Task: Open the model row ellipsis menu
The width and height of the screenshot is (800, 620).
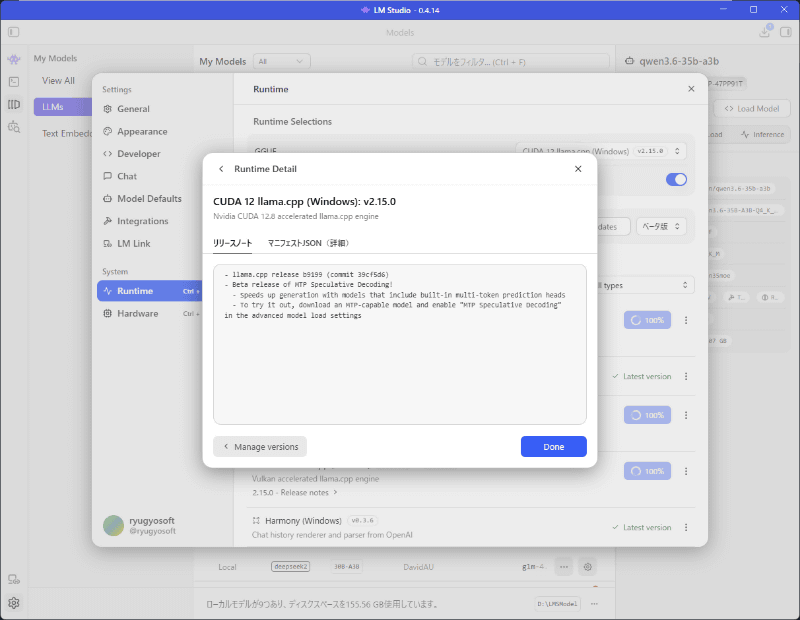Action: tap(564, 567)
